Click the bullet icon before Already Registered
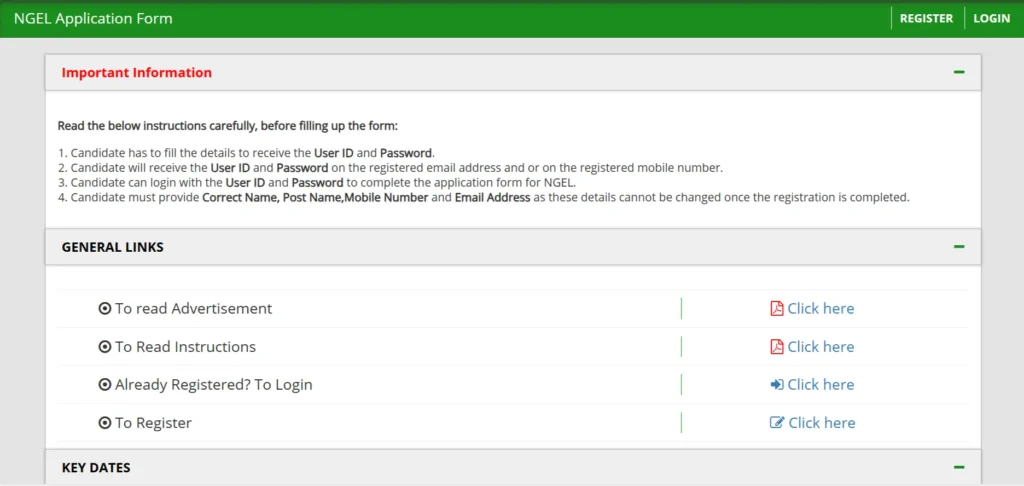 pyautogui.click(x=104, y=384)
